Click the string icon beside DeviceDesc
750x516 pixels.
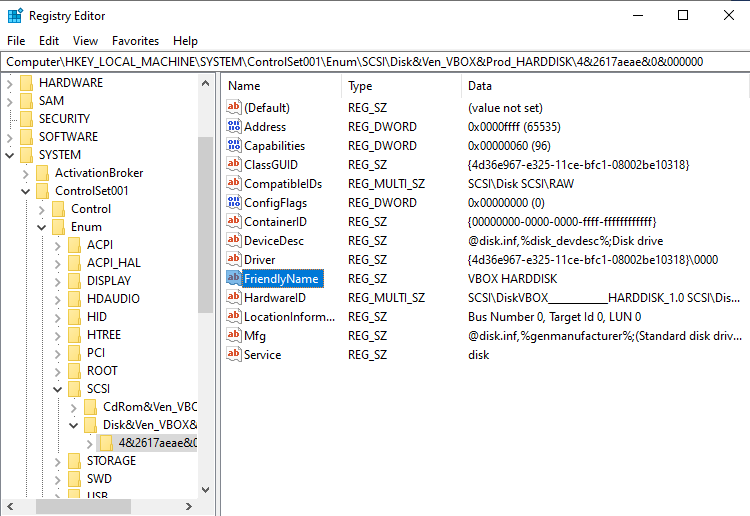233,240
